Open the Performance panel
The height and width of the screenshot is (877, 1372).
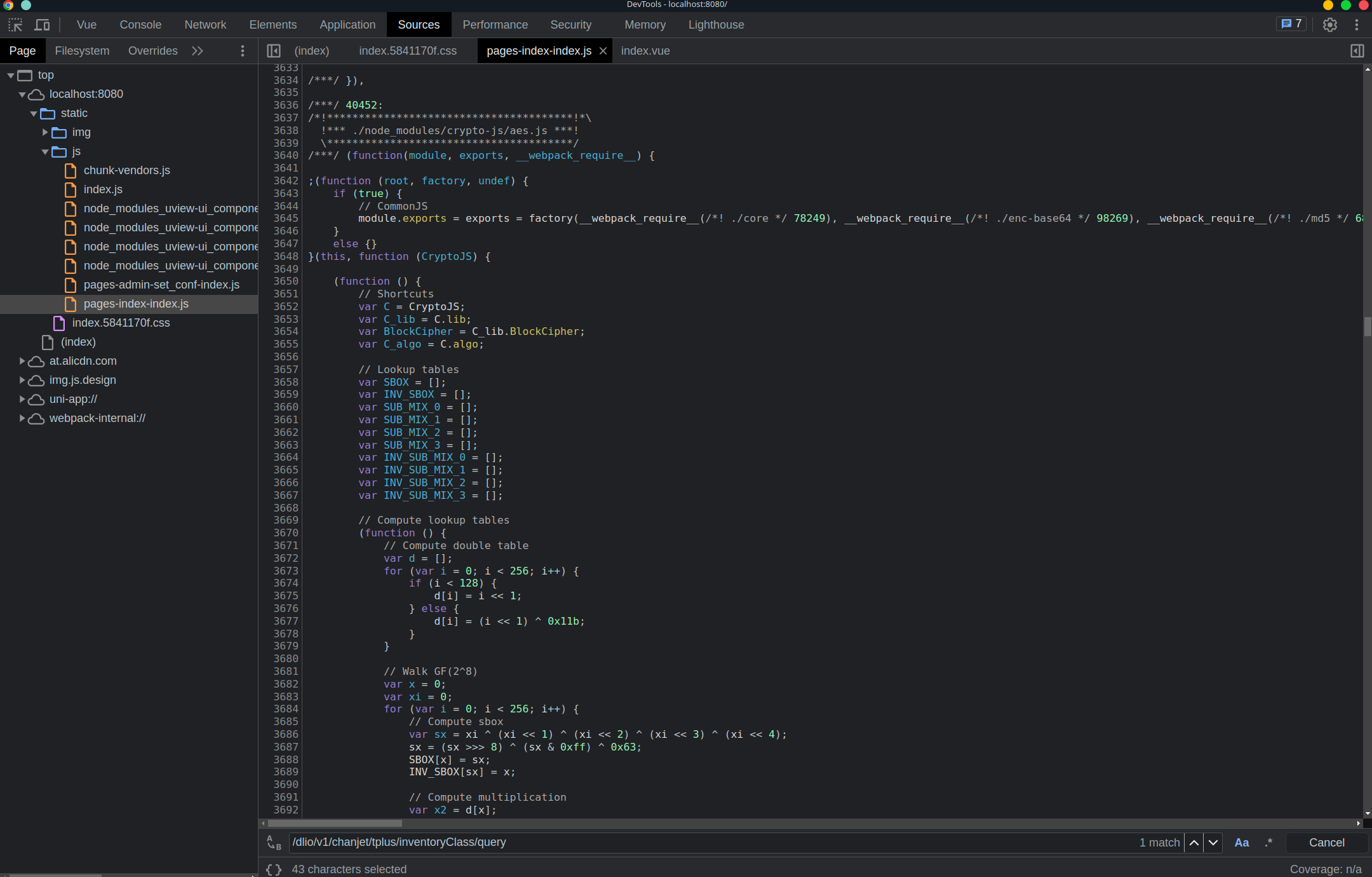(x=495, y=25)
